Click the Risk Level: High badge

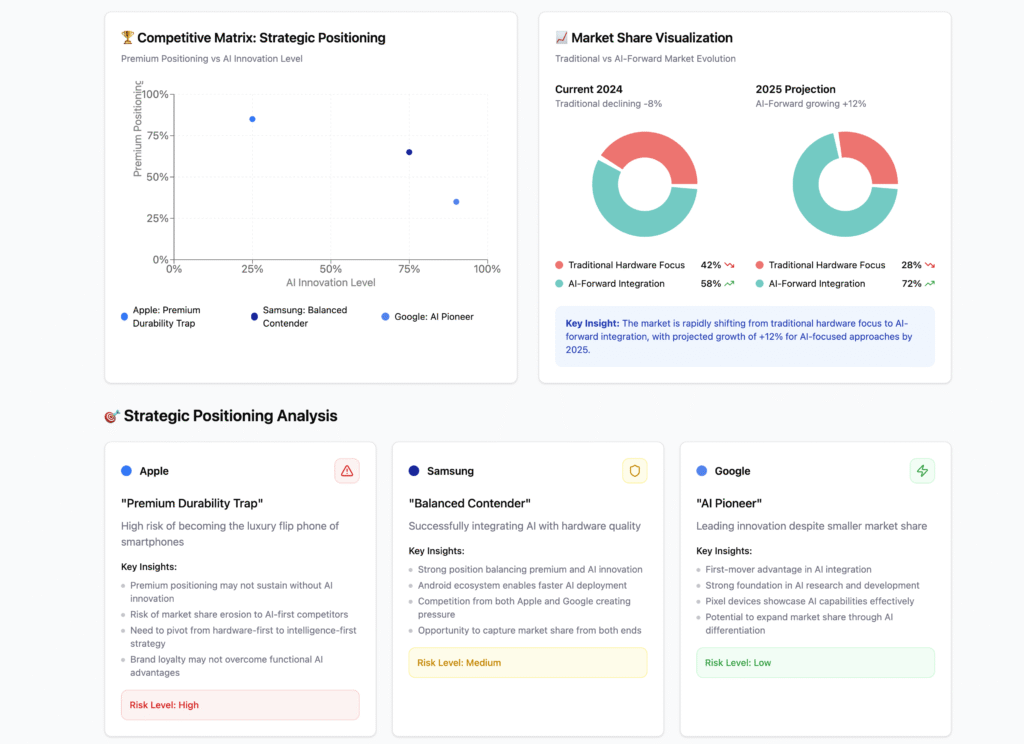pos(240,705)
